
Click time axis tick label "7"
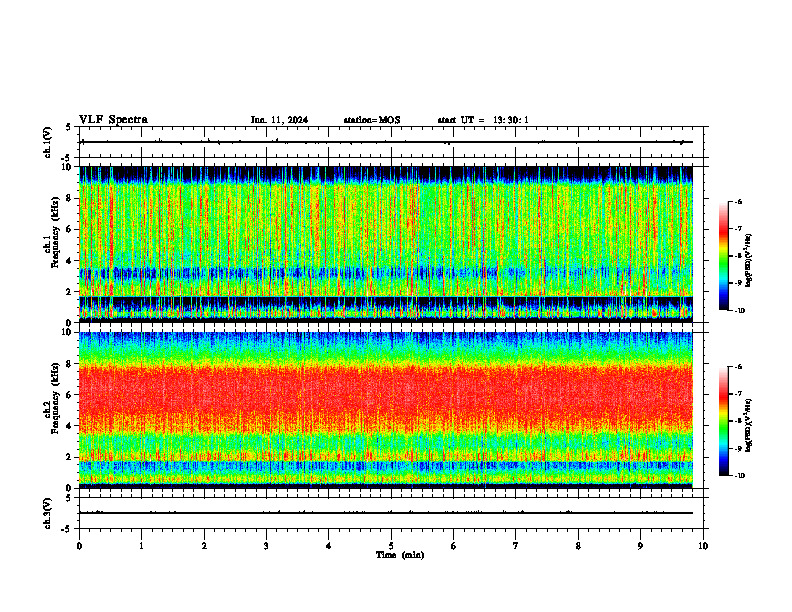[516, 546]
